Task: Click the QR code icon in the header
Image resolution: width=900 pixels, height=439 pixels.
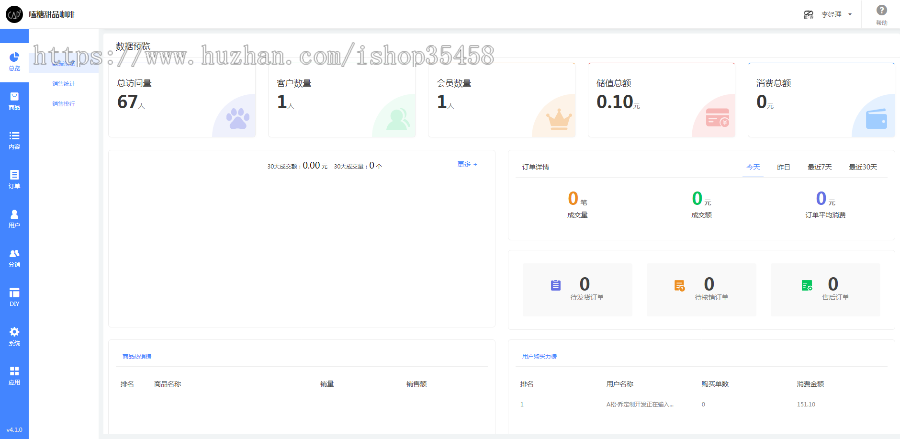Action: (808, 14)
